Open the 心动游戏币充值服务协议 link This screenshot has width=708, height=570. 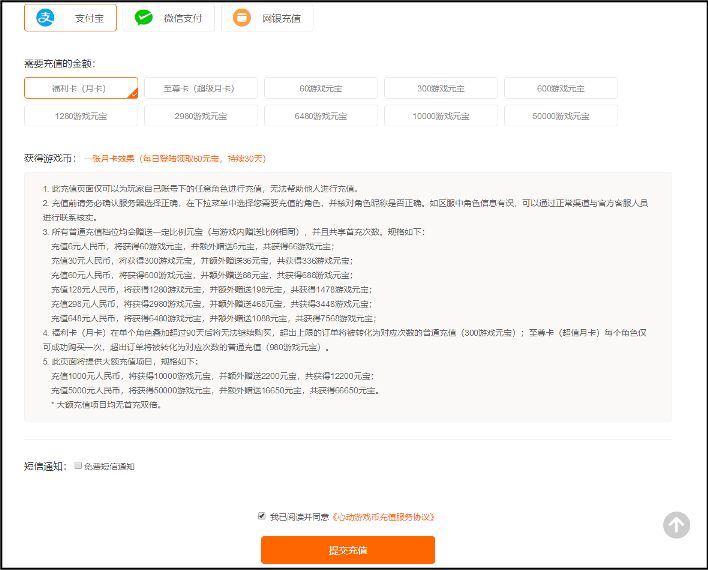point(383,517)
